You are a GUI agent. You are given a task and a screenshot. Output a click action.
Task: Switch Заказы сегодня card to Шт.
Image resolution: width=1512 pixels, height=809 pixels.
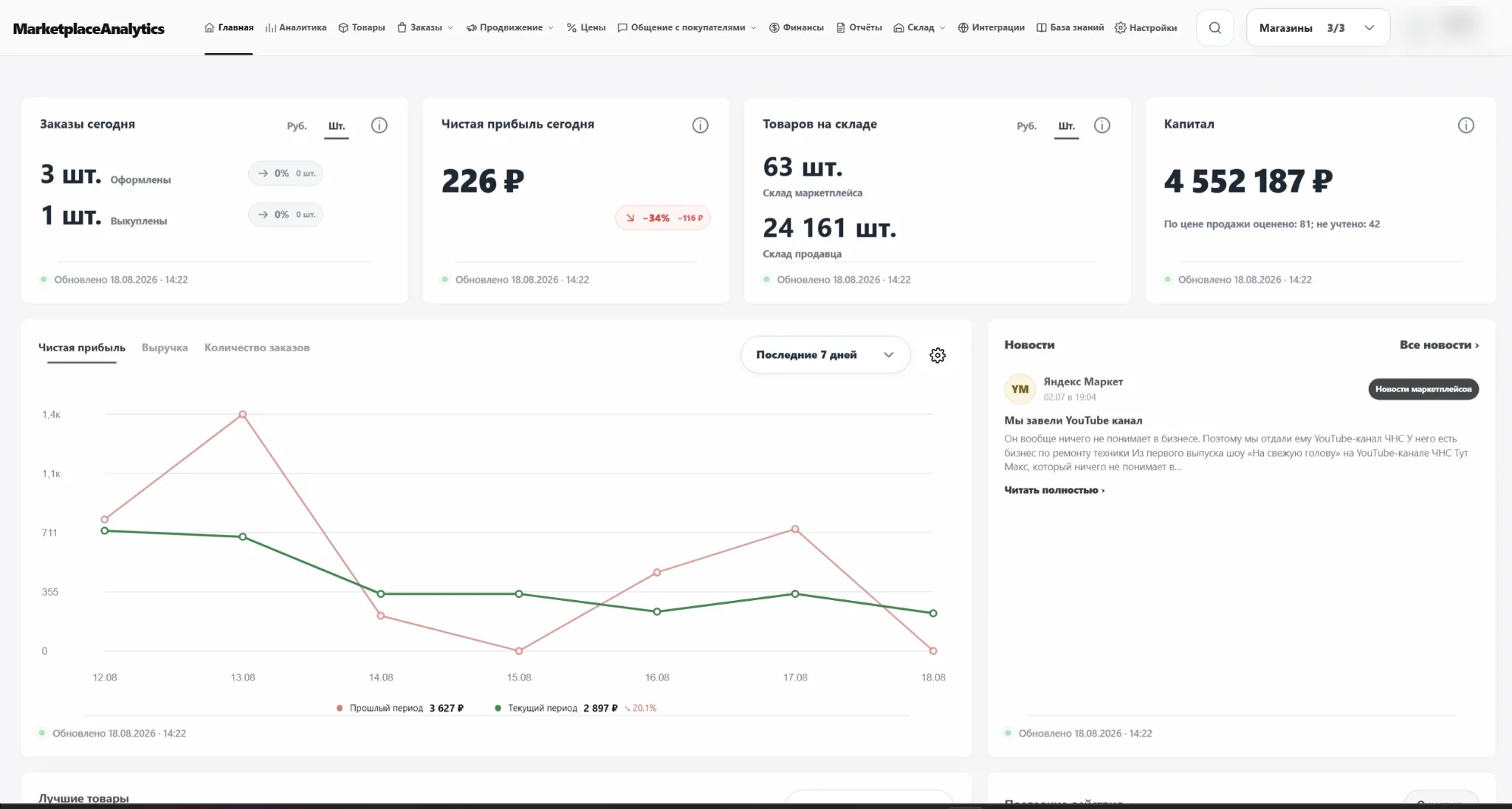[337, 126]
